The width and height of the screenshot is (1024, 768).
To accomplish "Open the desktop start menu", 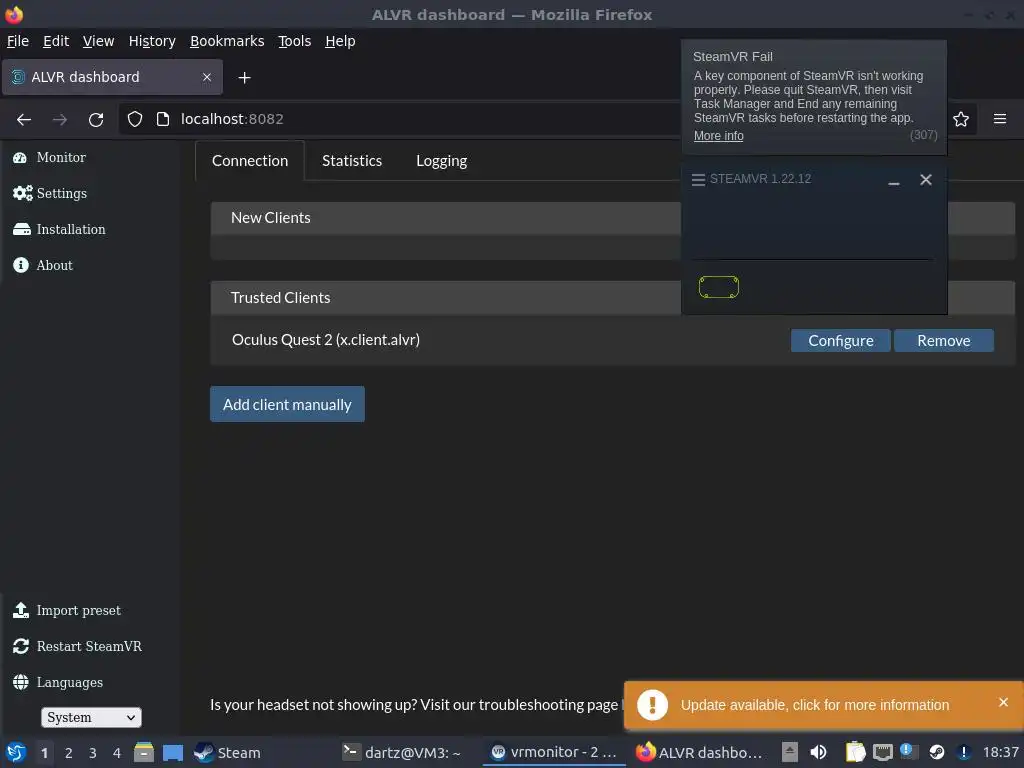I will (x=16, y=752).
